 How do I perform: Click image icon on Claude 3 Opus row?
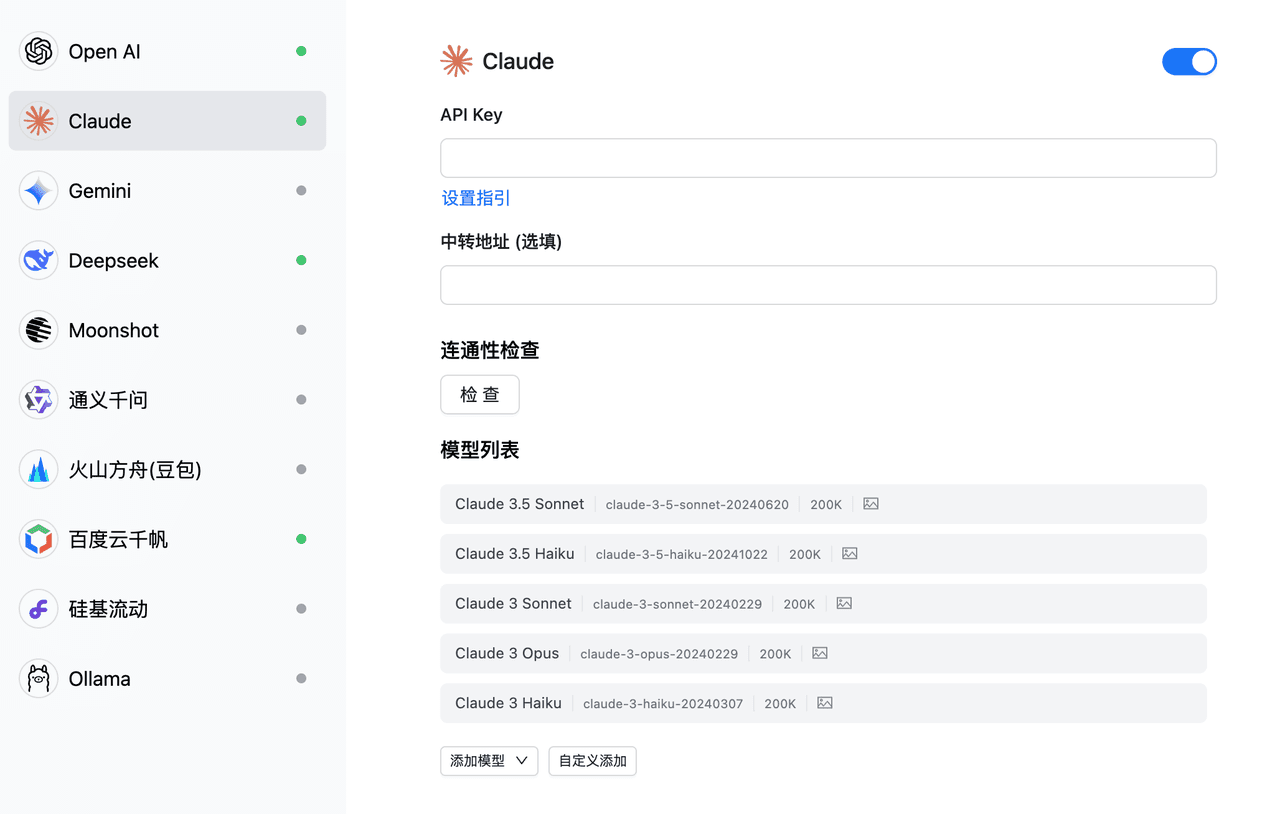pyautogui.click(x=820, y=654)
